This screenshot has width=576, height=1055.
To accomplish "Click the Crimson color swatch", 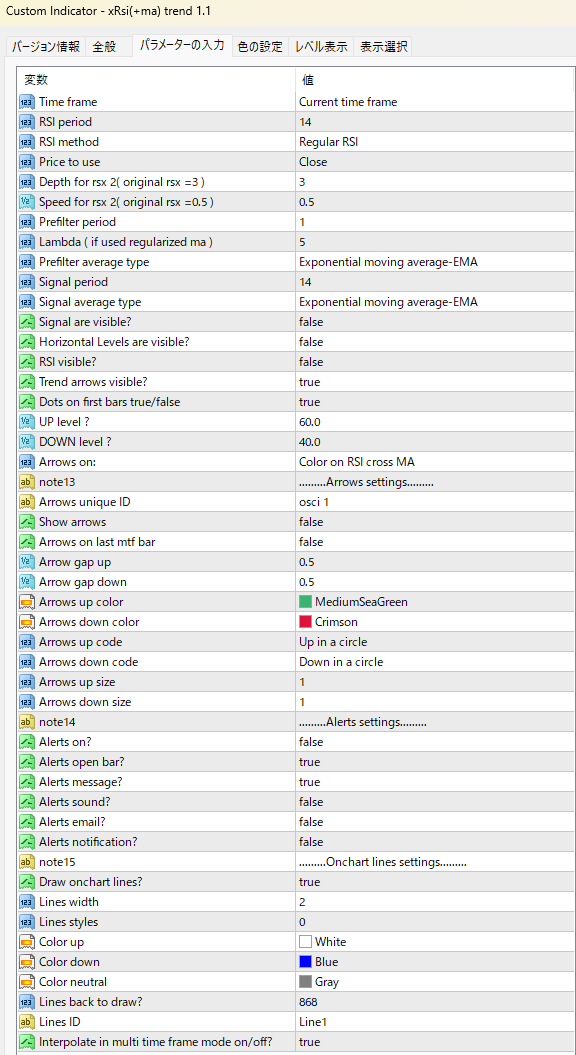I will click(305, 622).
